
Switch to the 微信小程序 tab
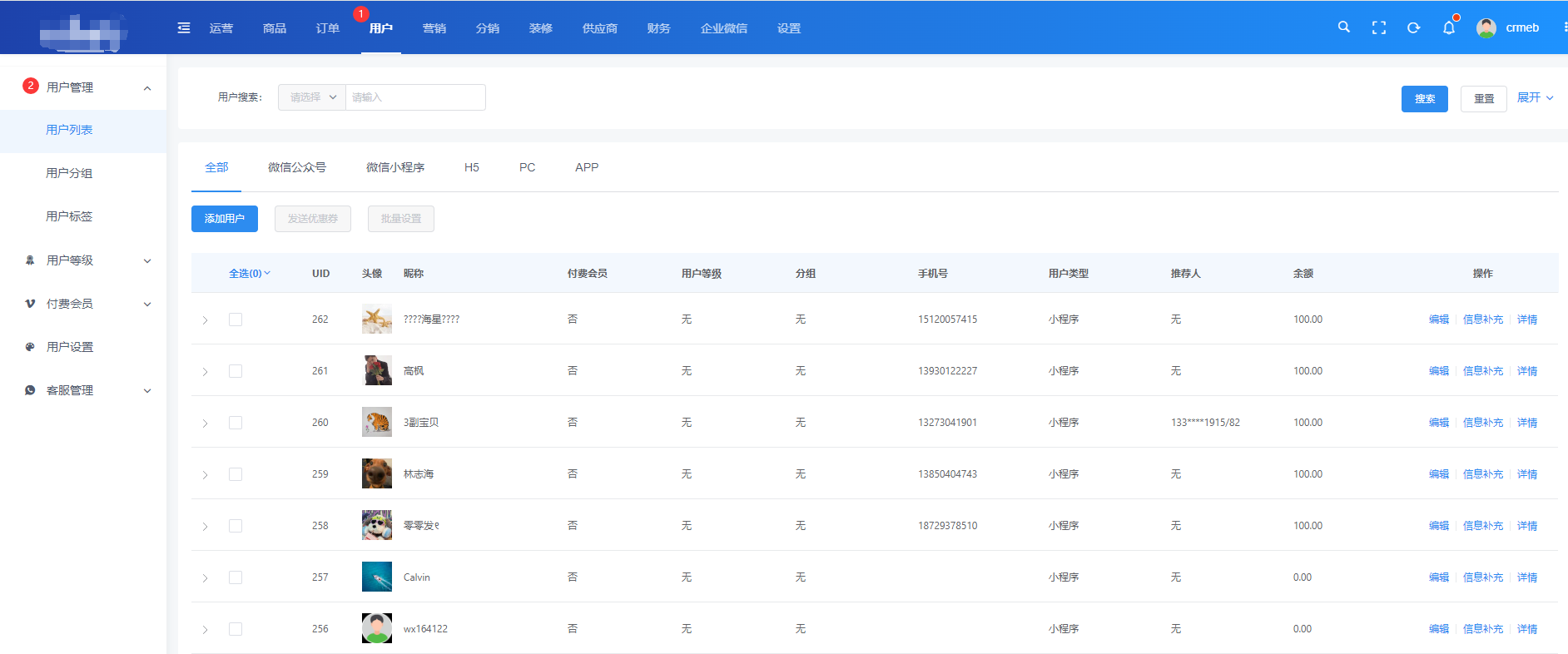[x=395, y=167]
